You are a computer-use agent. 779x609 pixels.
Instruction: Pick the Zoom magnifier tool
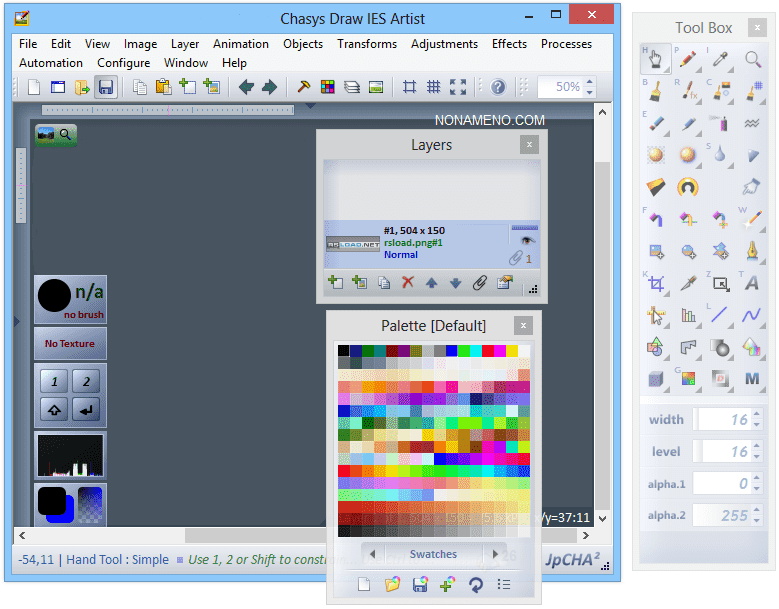[x=752, y=60]
